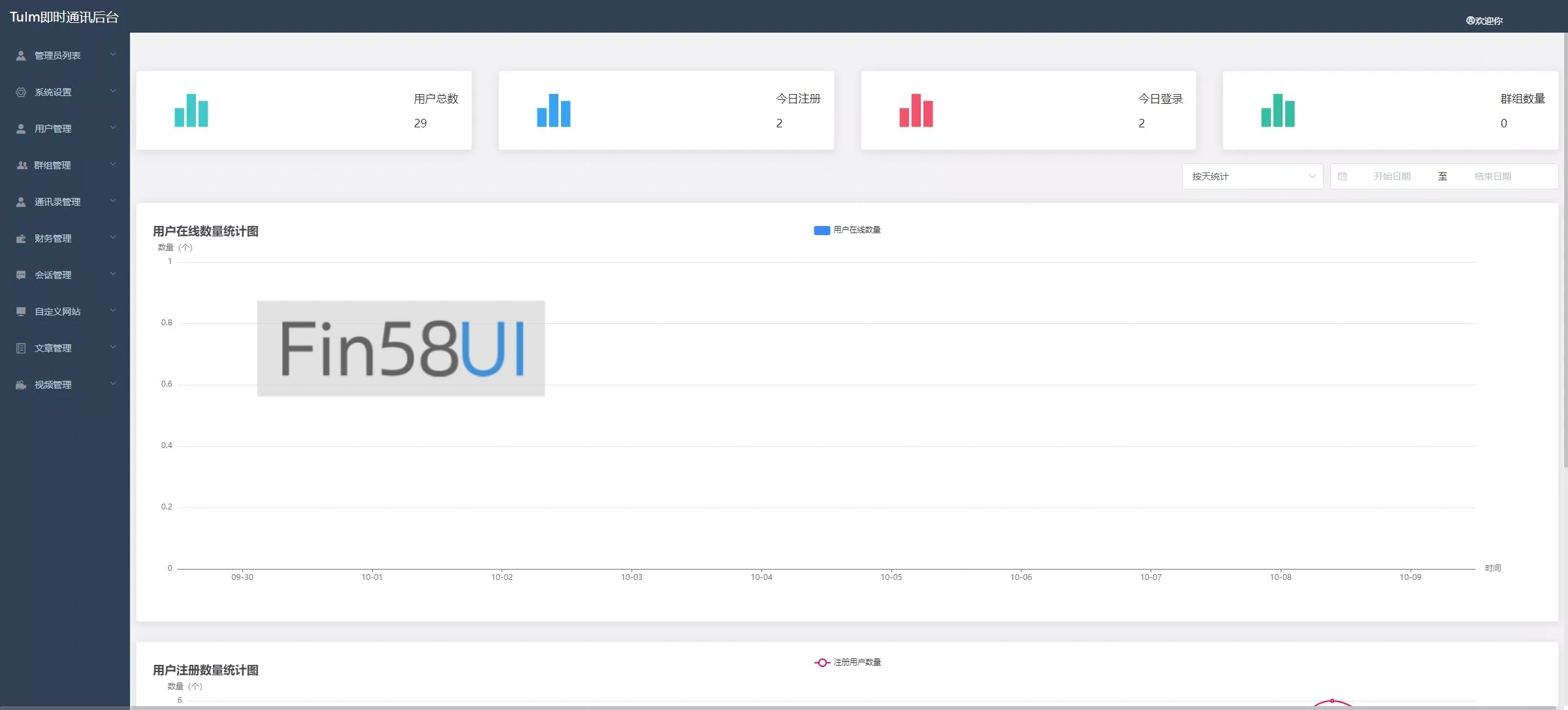Click the 开始日期 start date field
This screenshot has width=1568, height=710.
coord(1392,176)
